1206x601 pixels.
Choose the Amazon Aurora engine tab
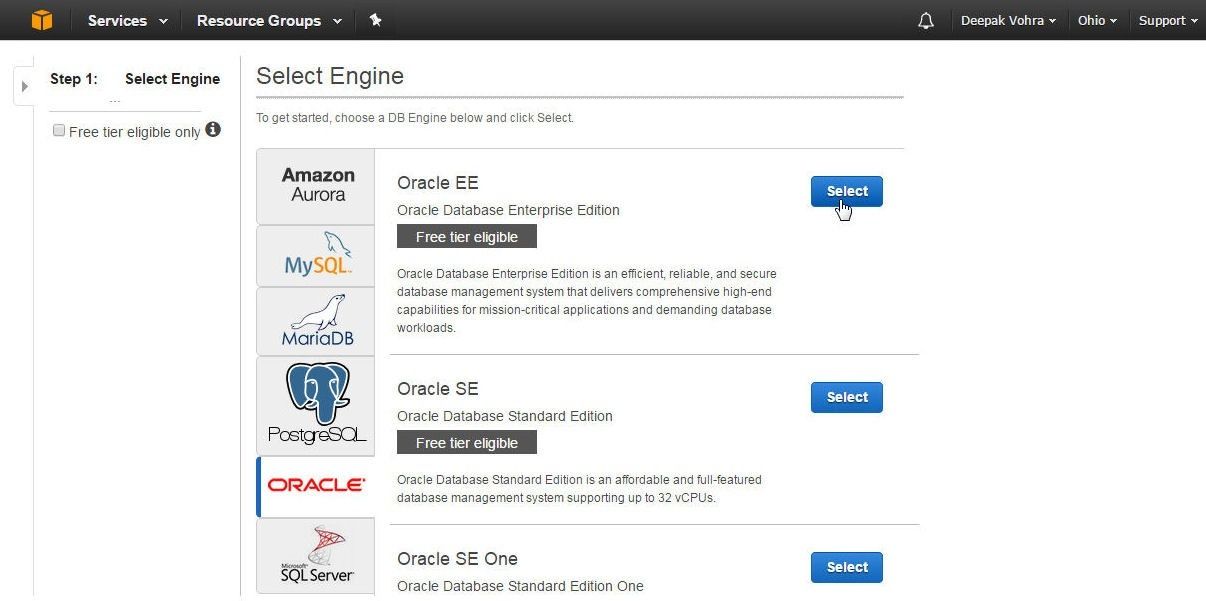pos(316,186)
